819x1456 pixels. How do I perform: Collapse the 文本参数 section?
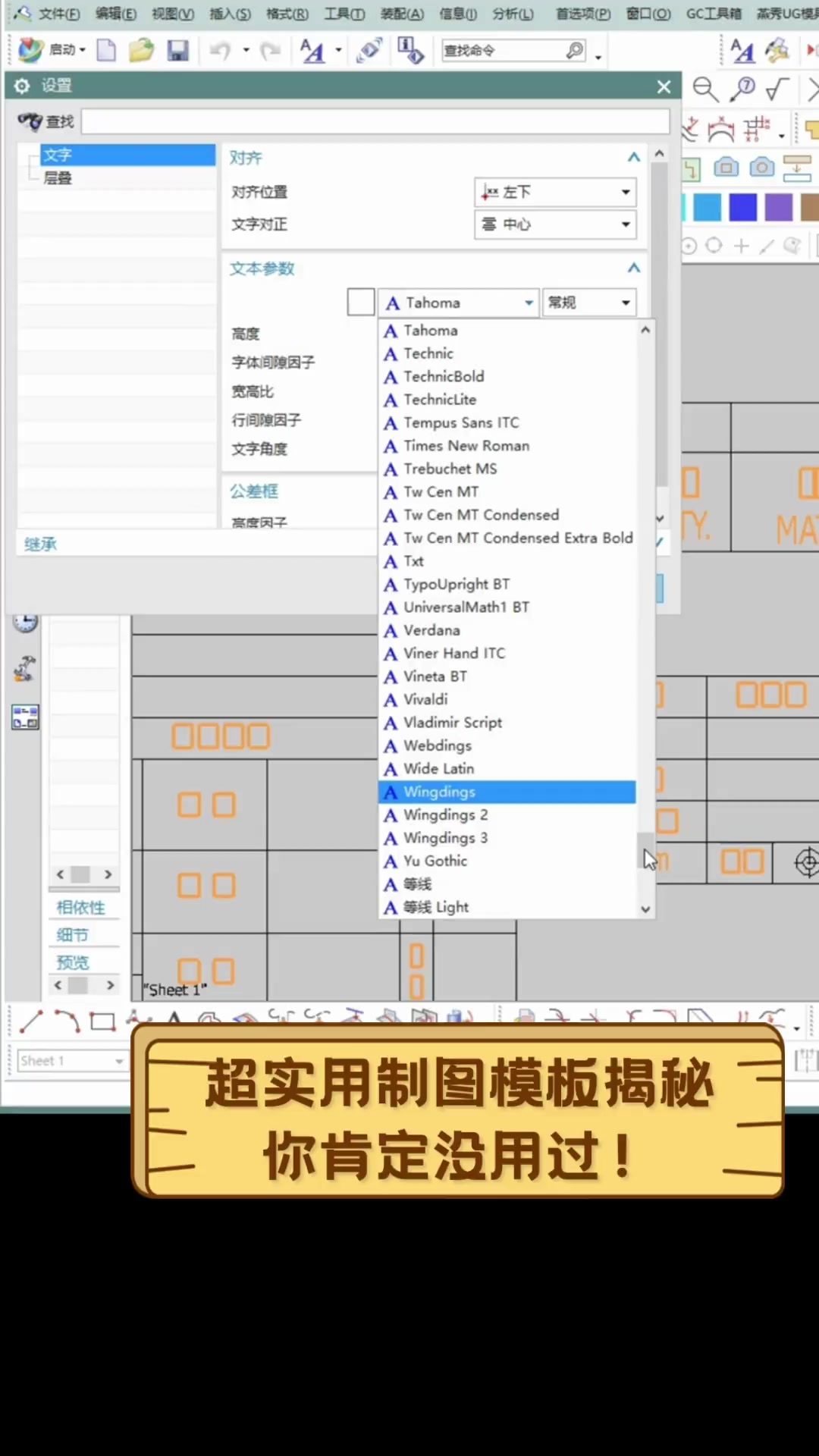[634, 268]
